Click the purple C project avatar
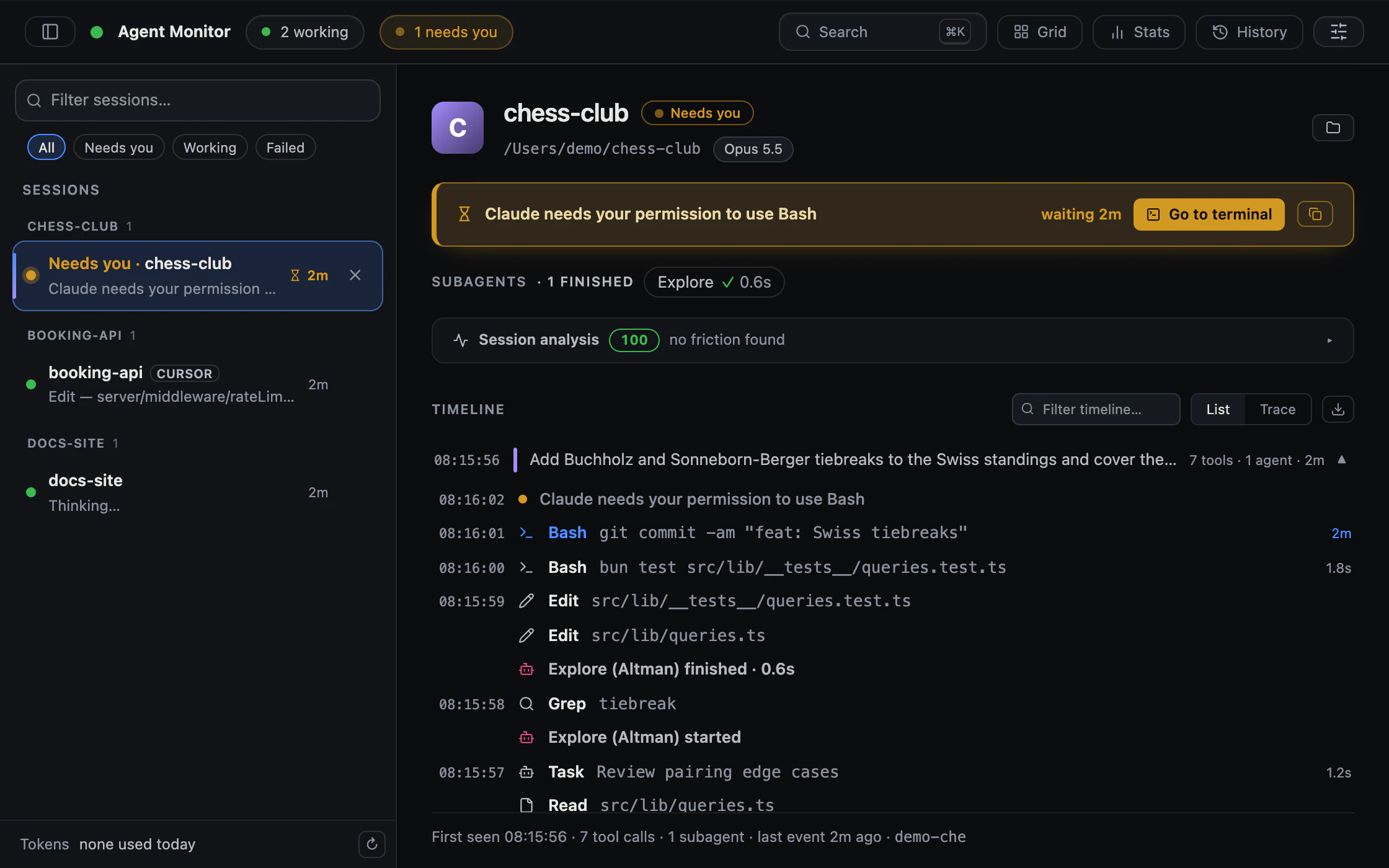Image resolution: width=1389 pixels, height=868 pixels. tap(458, 128)
